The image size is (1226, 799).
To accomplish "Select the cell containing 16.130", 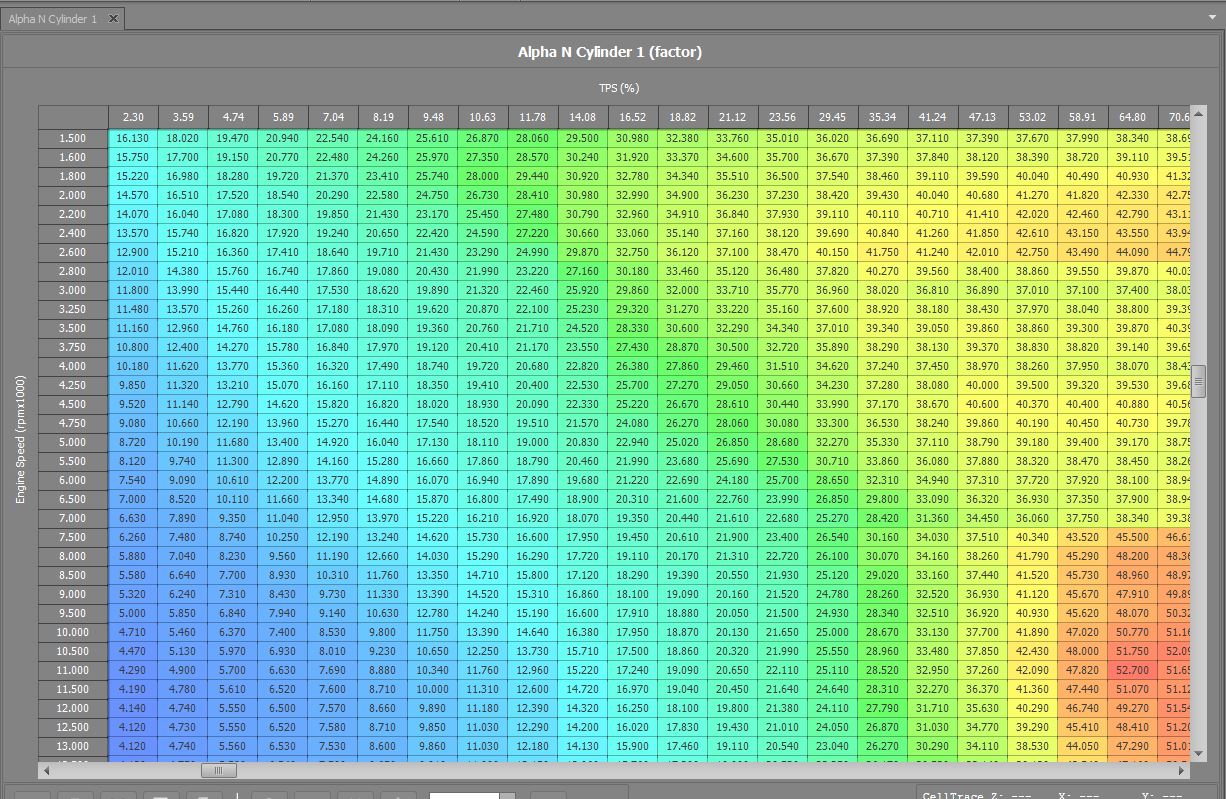I will coord(133,138).
